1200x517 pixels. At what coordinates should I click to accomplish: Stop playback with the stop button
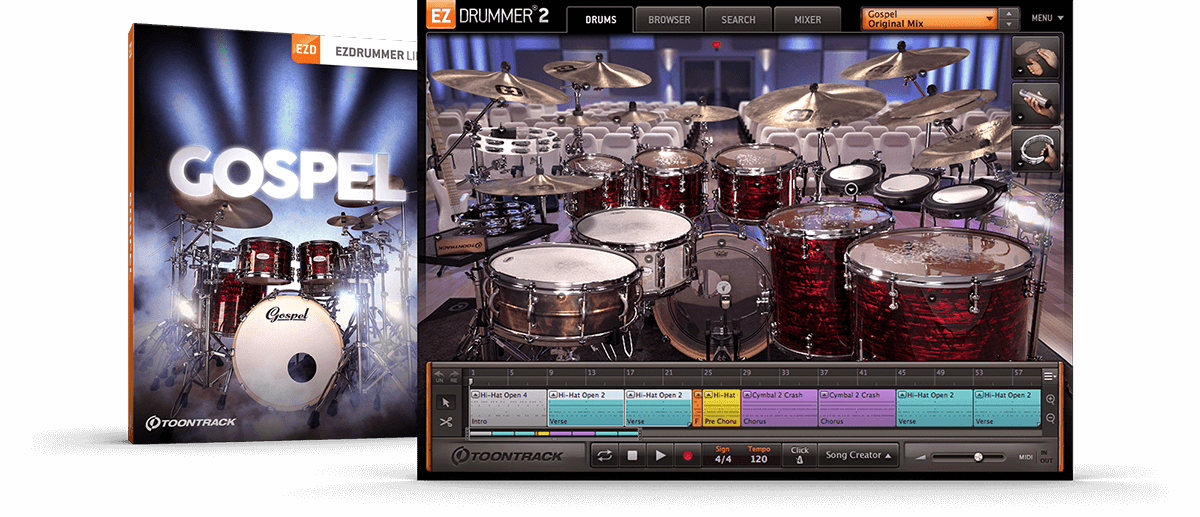tap(632, 455)
